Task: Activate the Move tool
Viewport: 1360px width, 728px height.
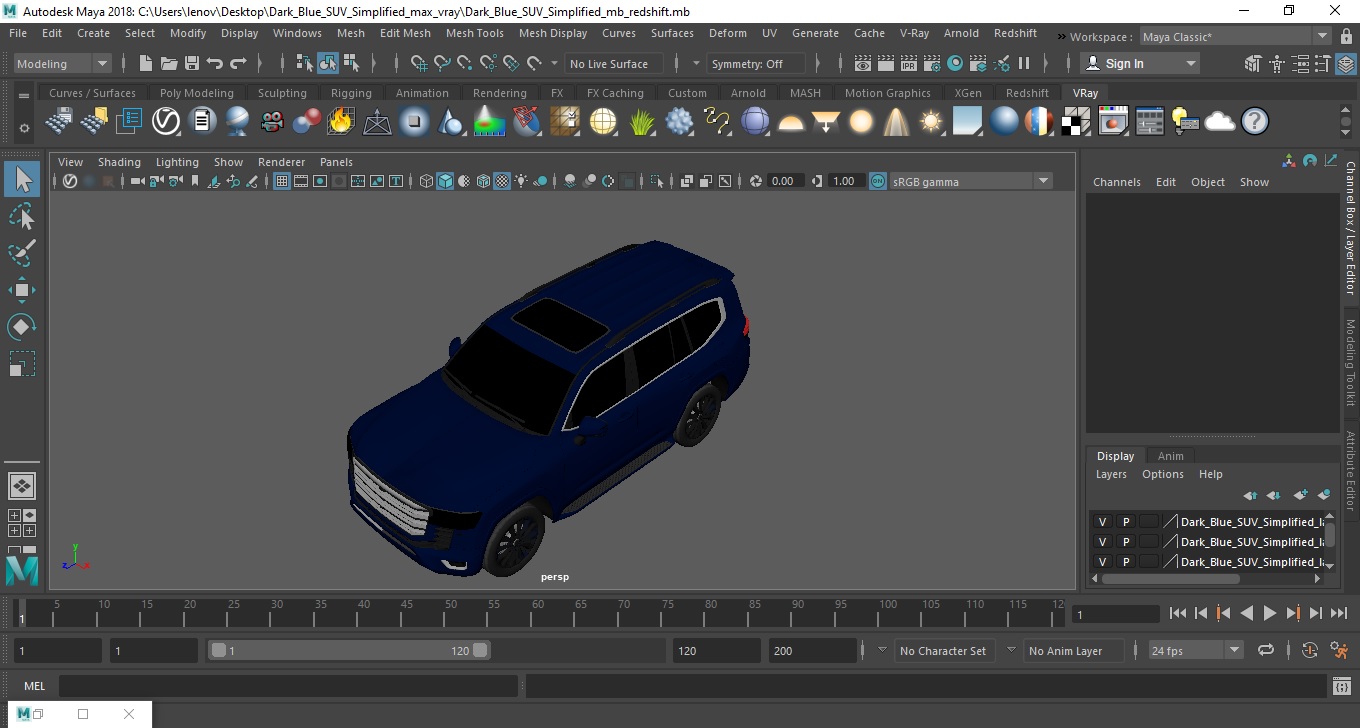Action: point(22,290)
